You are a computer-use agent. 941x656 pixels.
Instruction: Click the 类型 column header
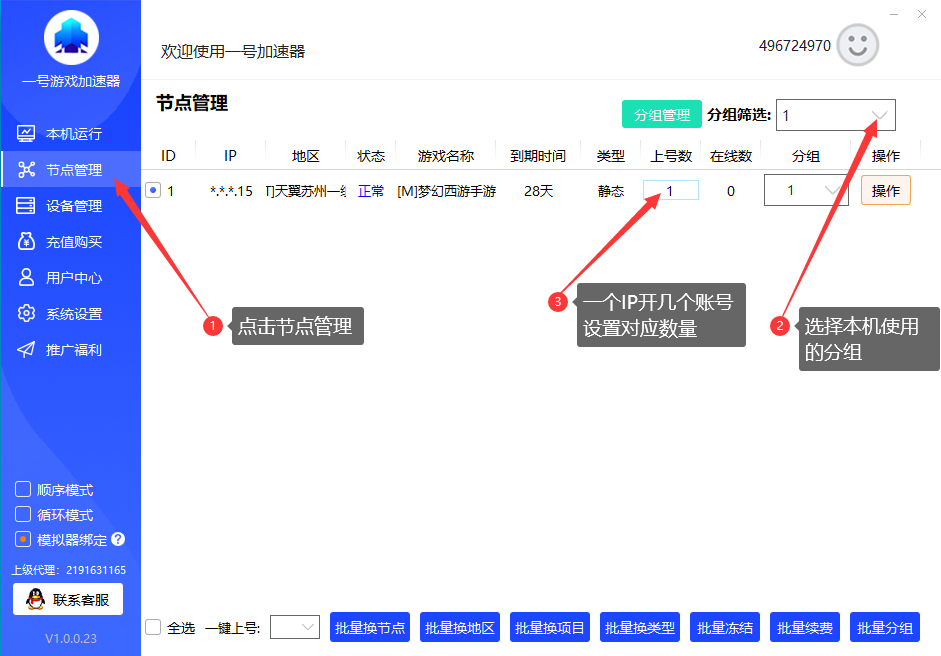coord(611,156)
